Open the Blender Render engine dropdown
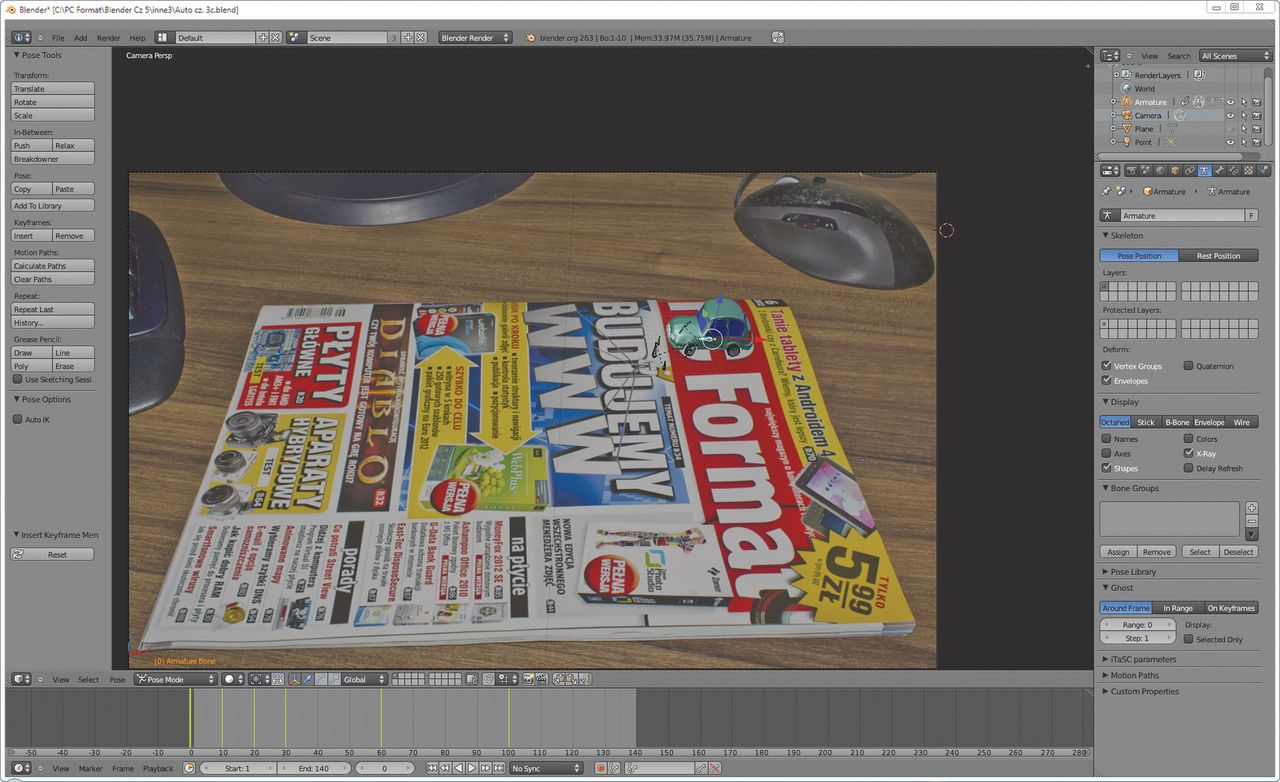The height and width of the screenshot is (782, 1280). point(475,37)
